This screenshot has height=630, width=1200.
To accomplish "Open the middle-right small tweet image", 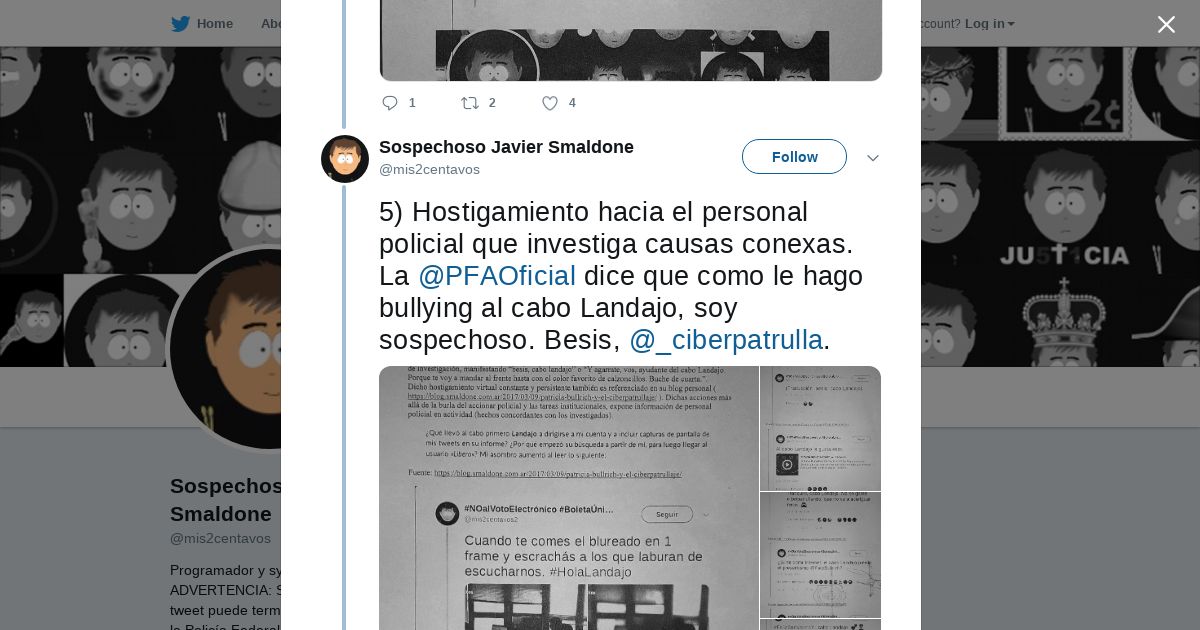I will point(820,555).
